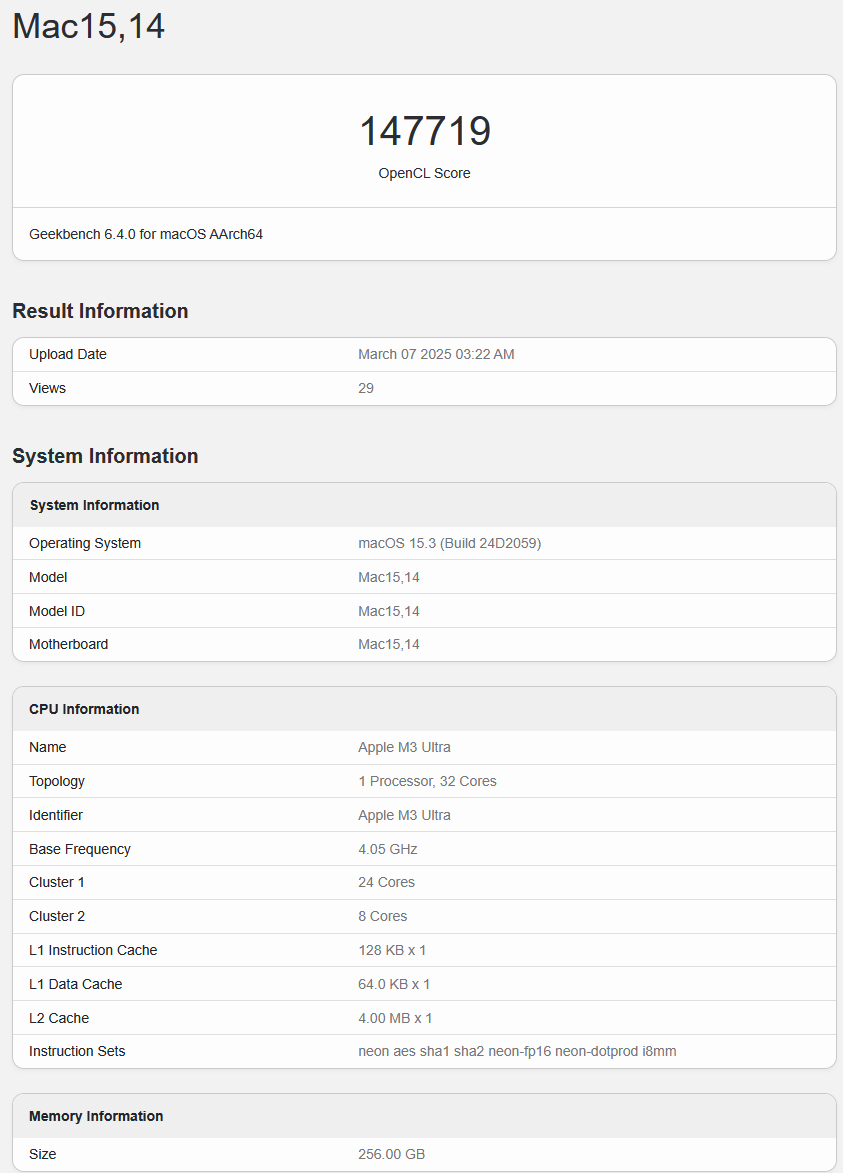
Task: Click the Model row label
Action: [48, 577]
